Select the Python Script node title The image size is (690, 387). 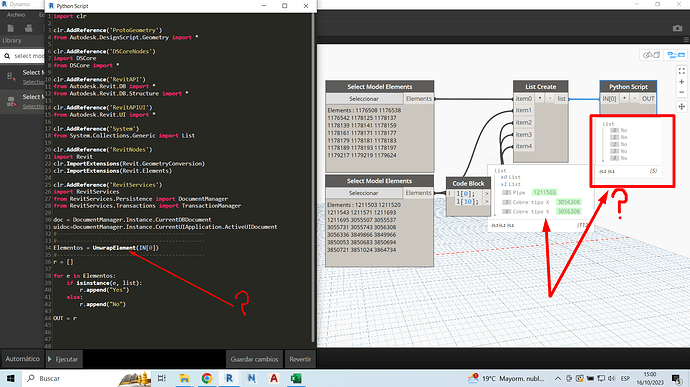(x=628, y=87)
